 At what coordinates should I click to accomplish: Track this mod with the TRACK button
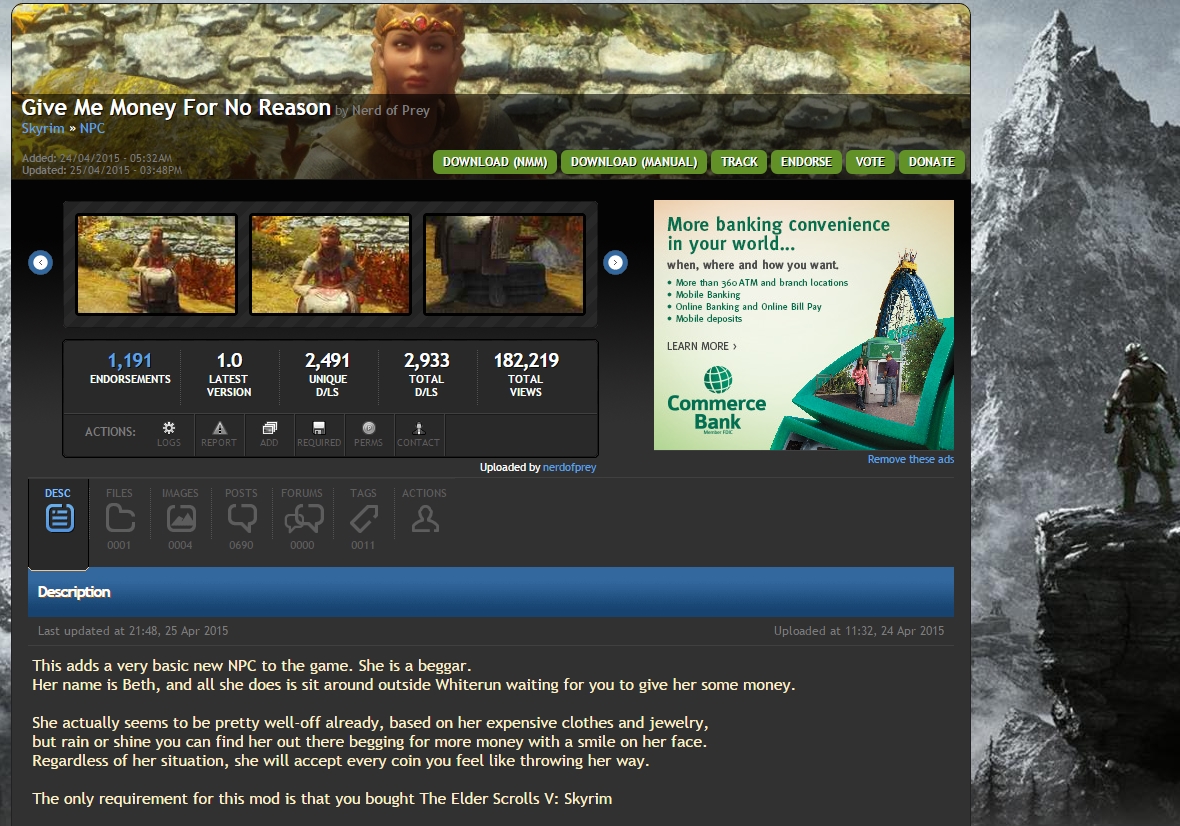(x=739, y=162)
